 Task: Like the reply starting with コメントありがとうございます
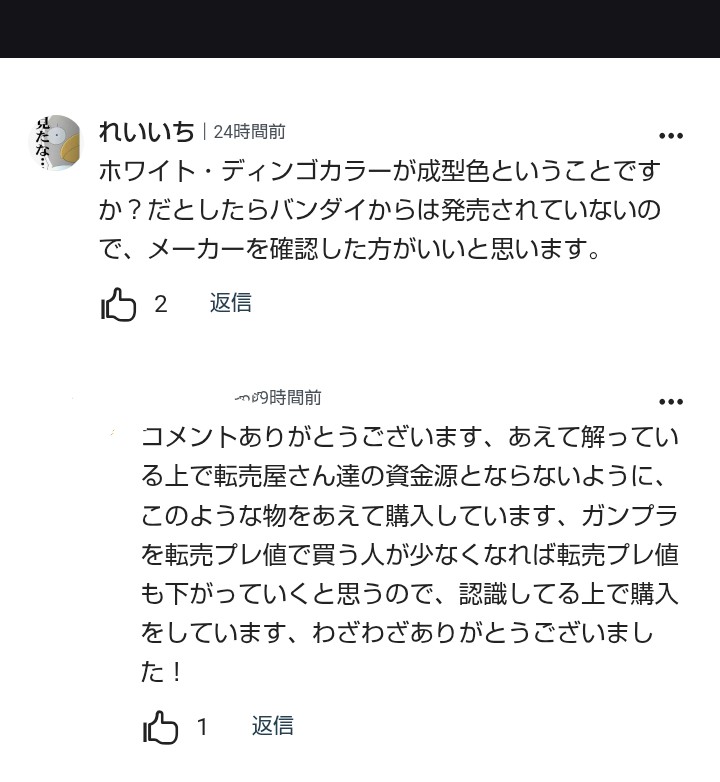pos(160,727)
